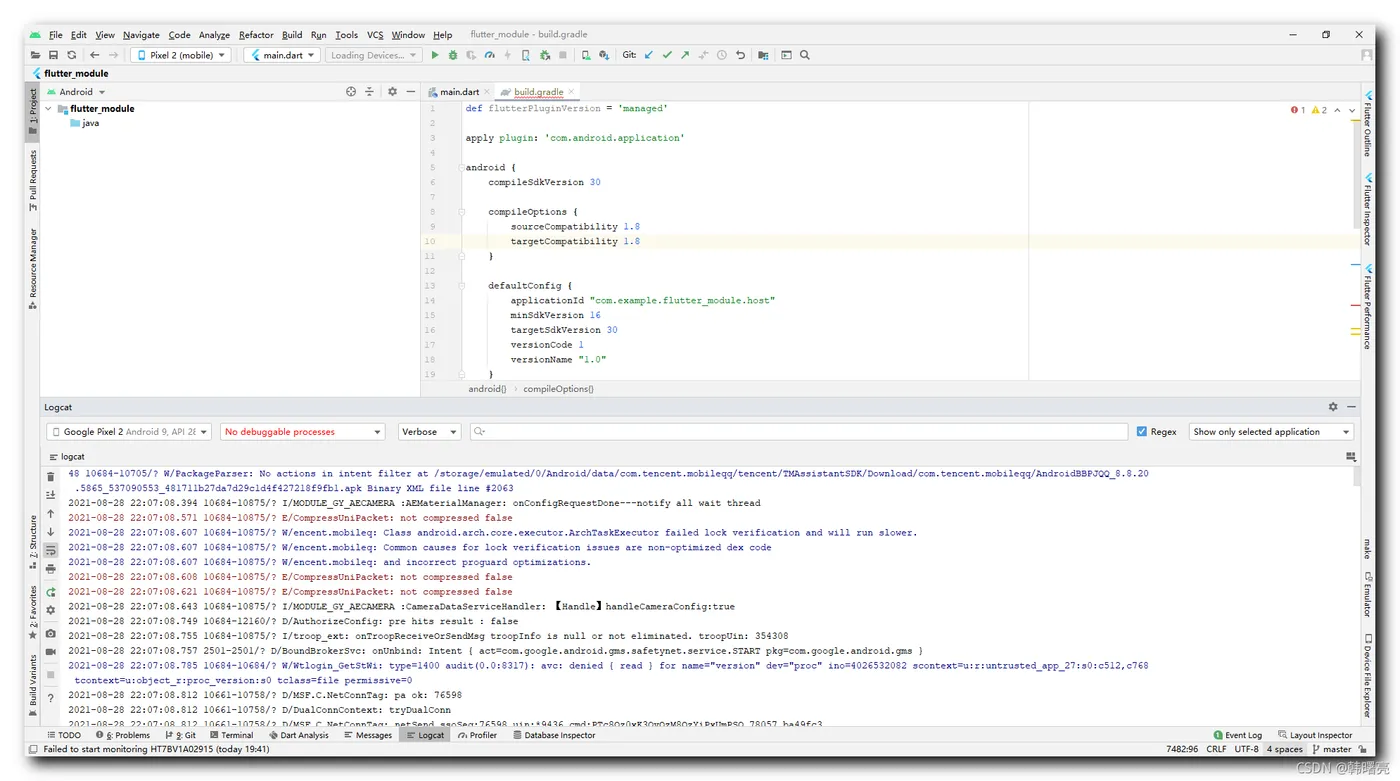Image resolution: width=1400 pixels, height=781 pixels.
Task: Click the Open folder toolbar icon
Action: tap(36, 55)
